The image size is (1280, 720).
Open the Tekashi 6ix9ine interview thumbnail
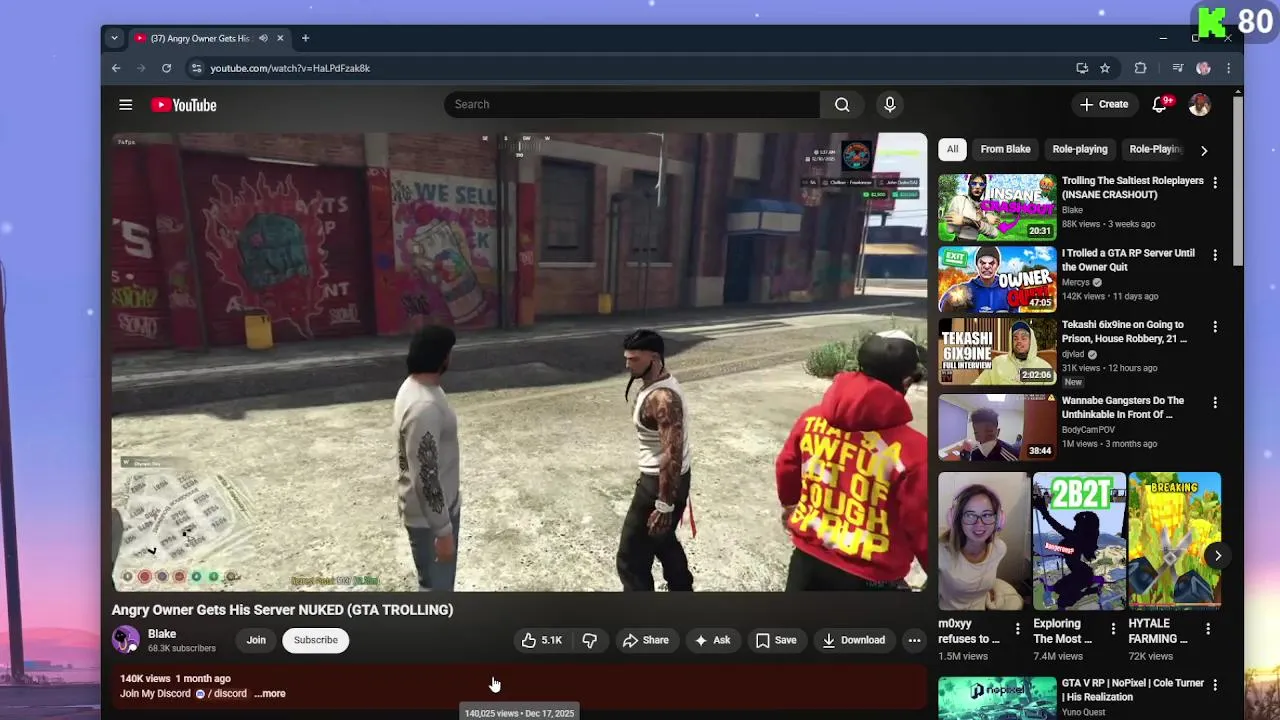(x=997, y=351)
